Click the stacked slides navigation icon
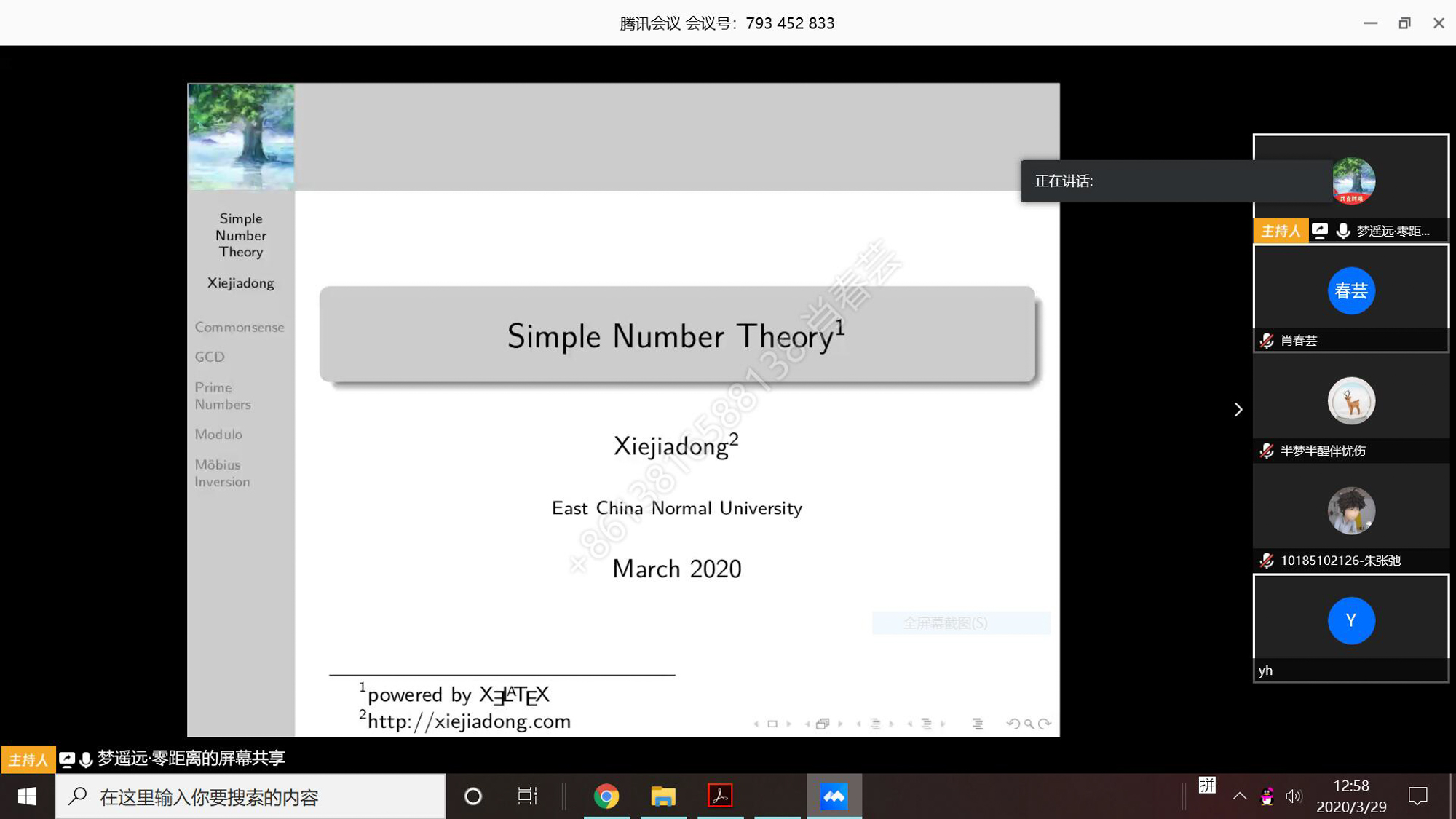Screen dimensions: 1456x819 [823, 724]
